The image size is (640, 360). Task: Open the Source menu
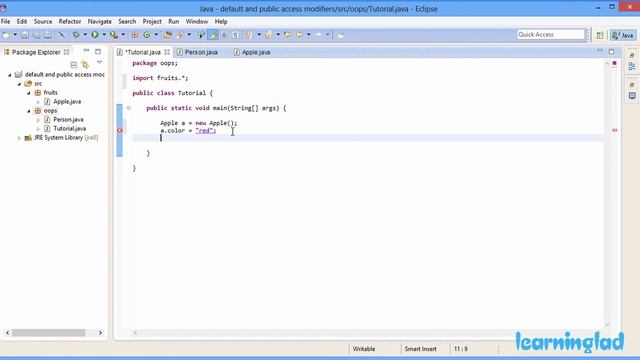pyautogui.click(x=43, y=22)
